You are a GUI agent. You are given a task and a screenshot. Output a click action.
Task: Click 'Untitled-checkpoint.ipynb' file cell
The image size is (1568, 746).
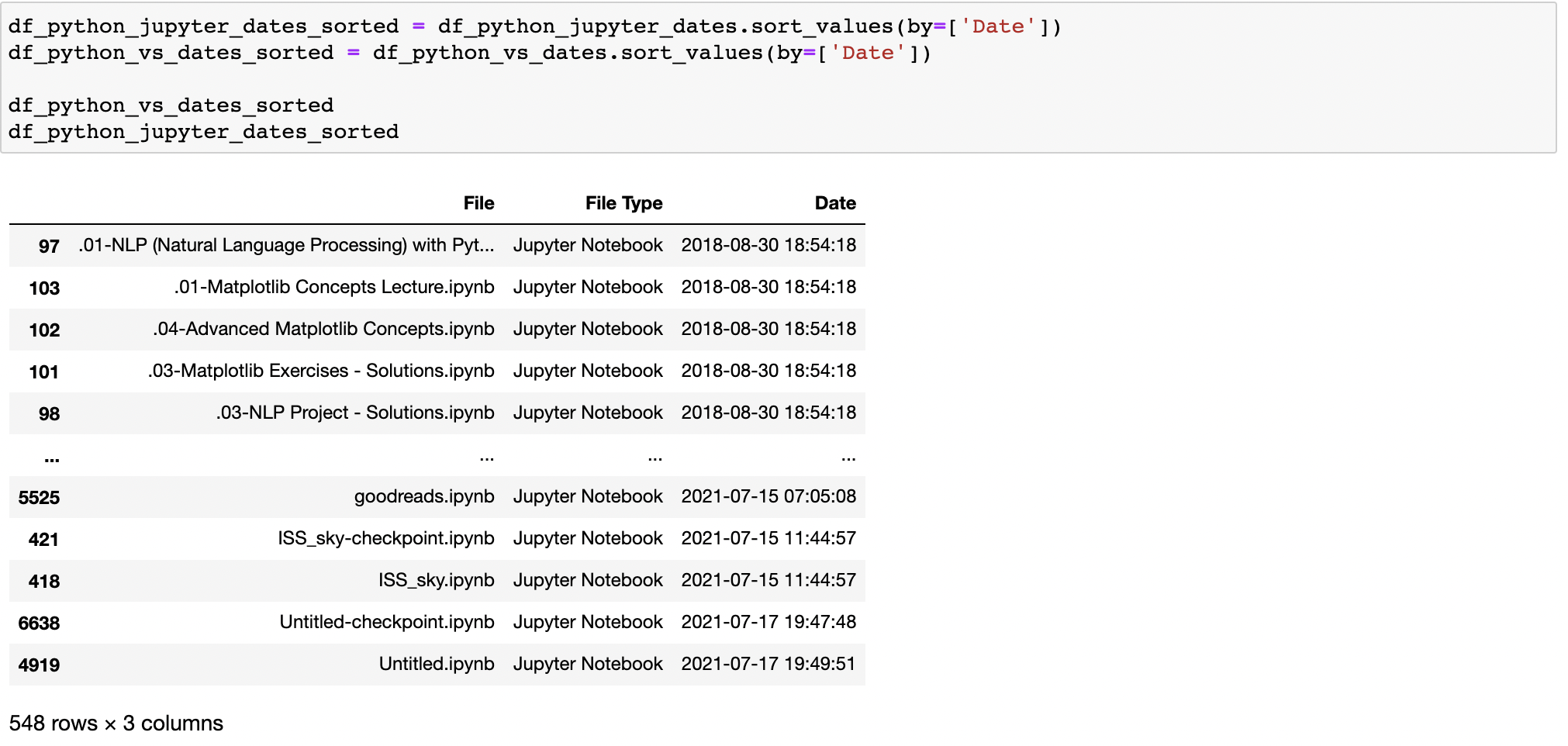[387, 622]
